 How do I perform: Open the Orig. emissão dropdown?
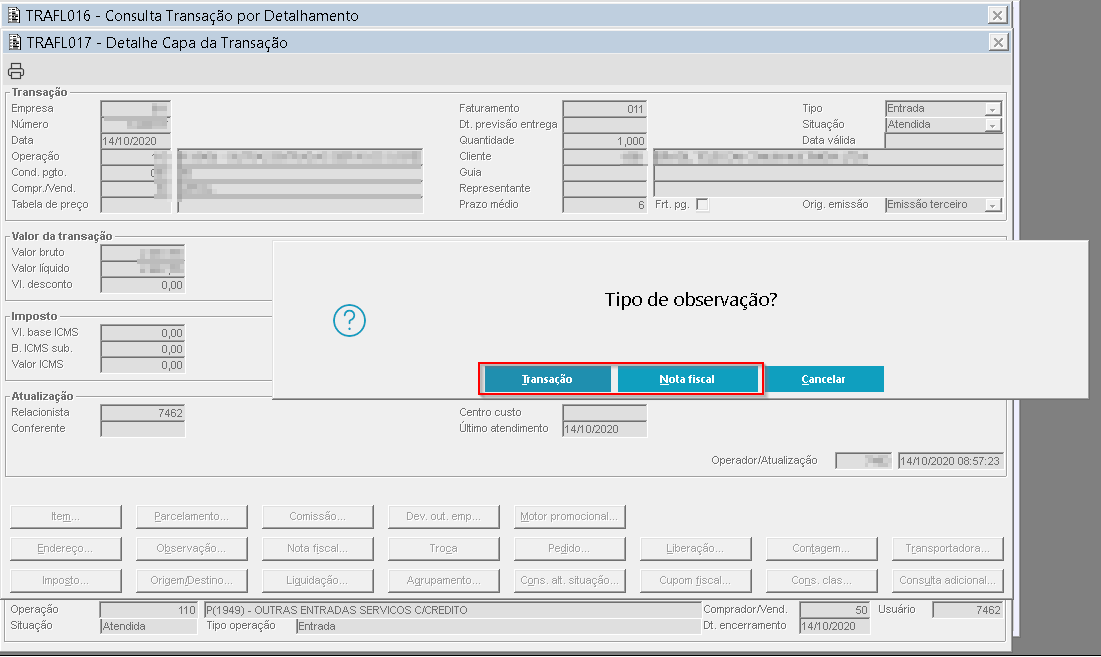pyautogui.click(x=992, y=205)
